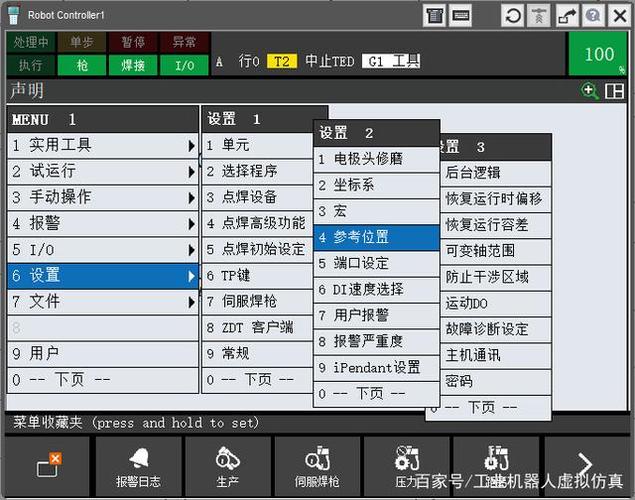Select highlighted 4 参考位置 entry

point(377,238)
